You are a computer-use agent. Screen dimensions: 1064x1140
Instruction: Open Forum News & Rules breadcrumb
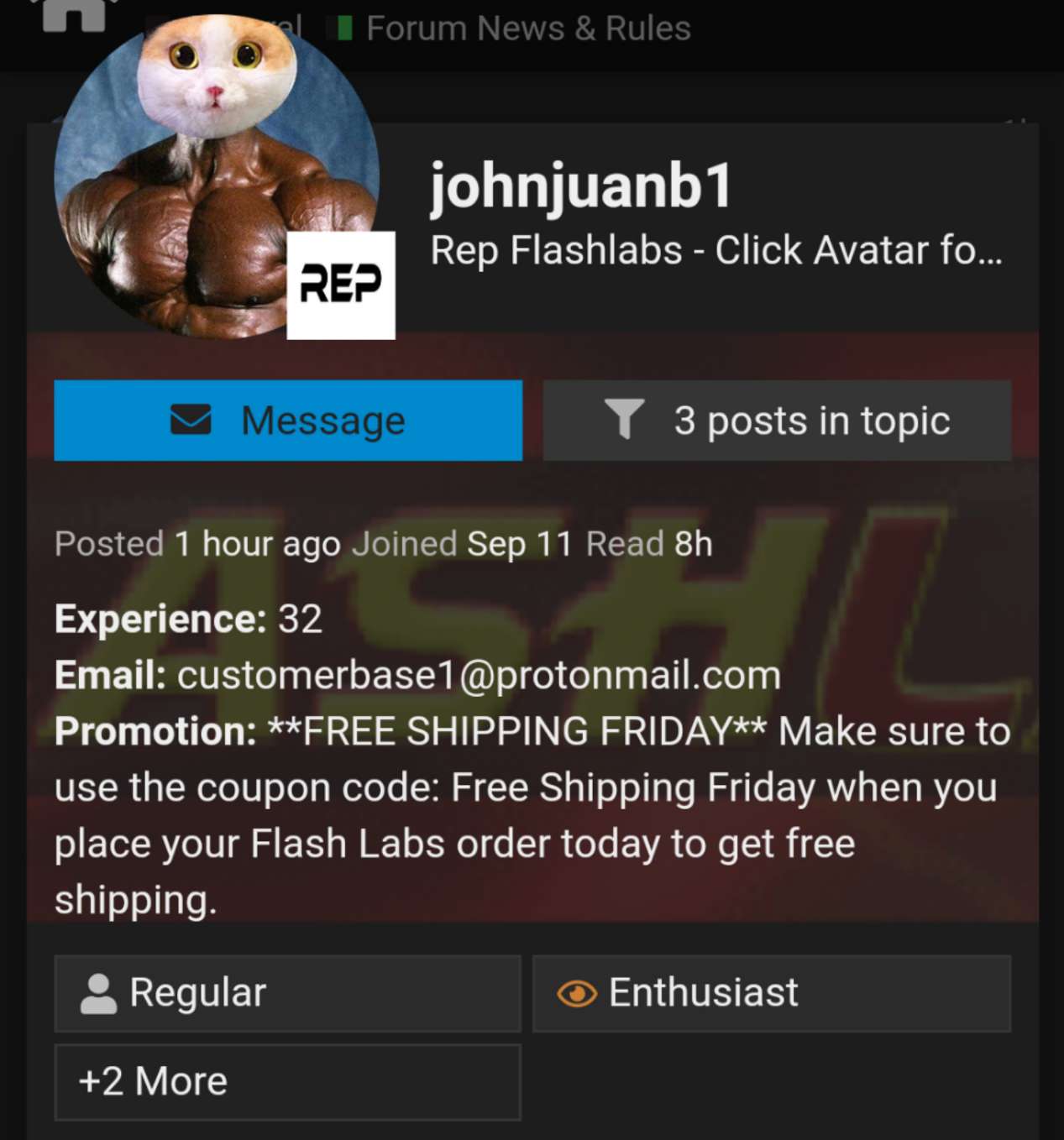pyautogui.click(x=528, y=29)
